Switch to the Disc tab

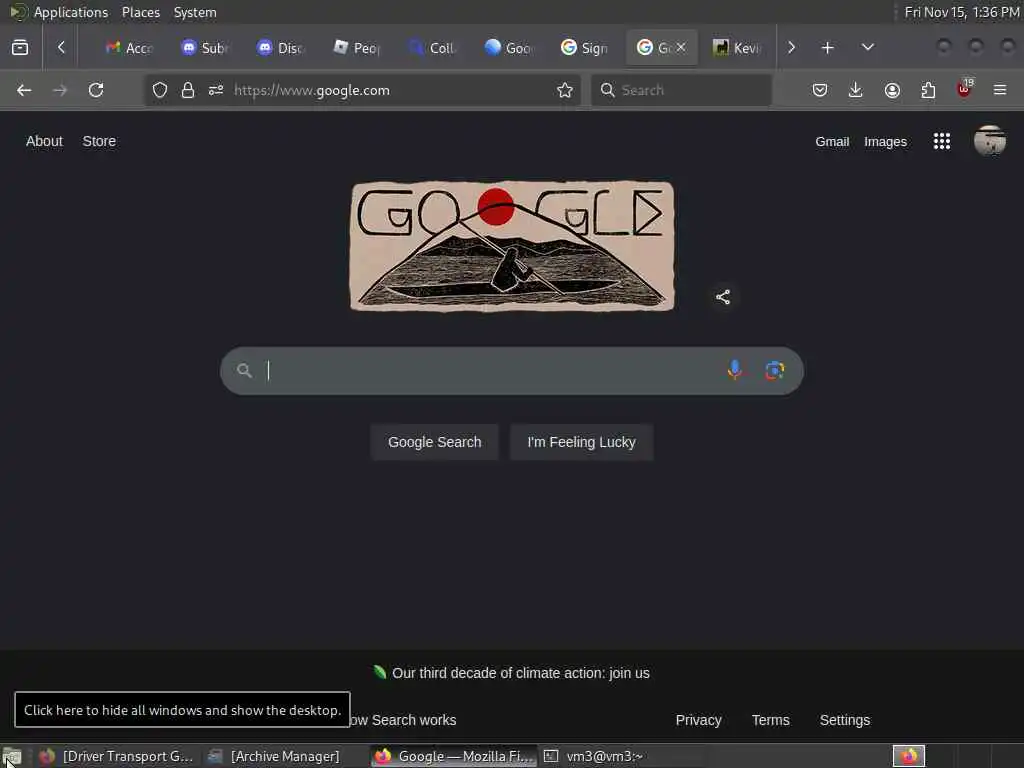281,48
